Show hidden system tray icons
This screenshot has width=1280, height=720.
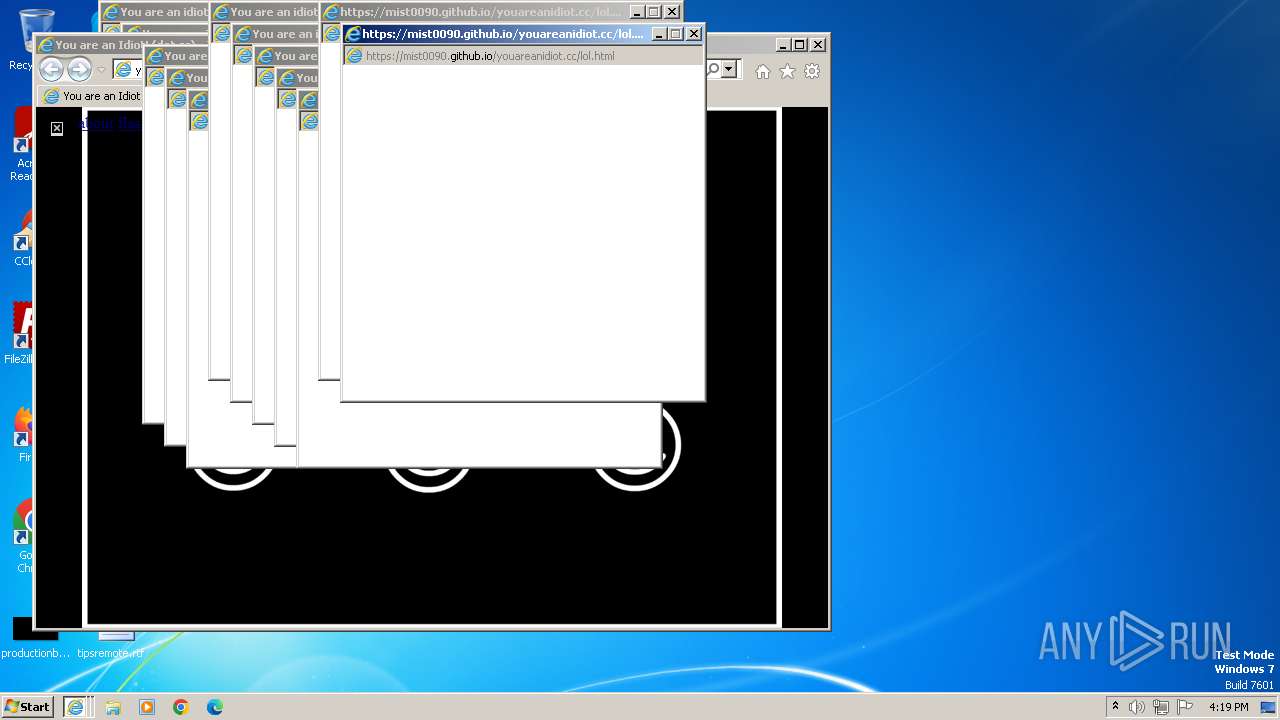click(x=1115, y=707)
